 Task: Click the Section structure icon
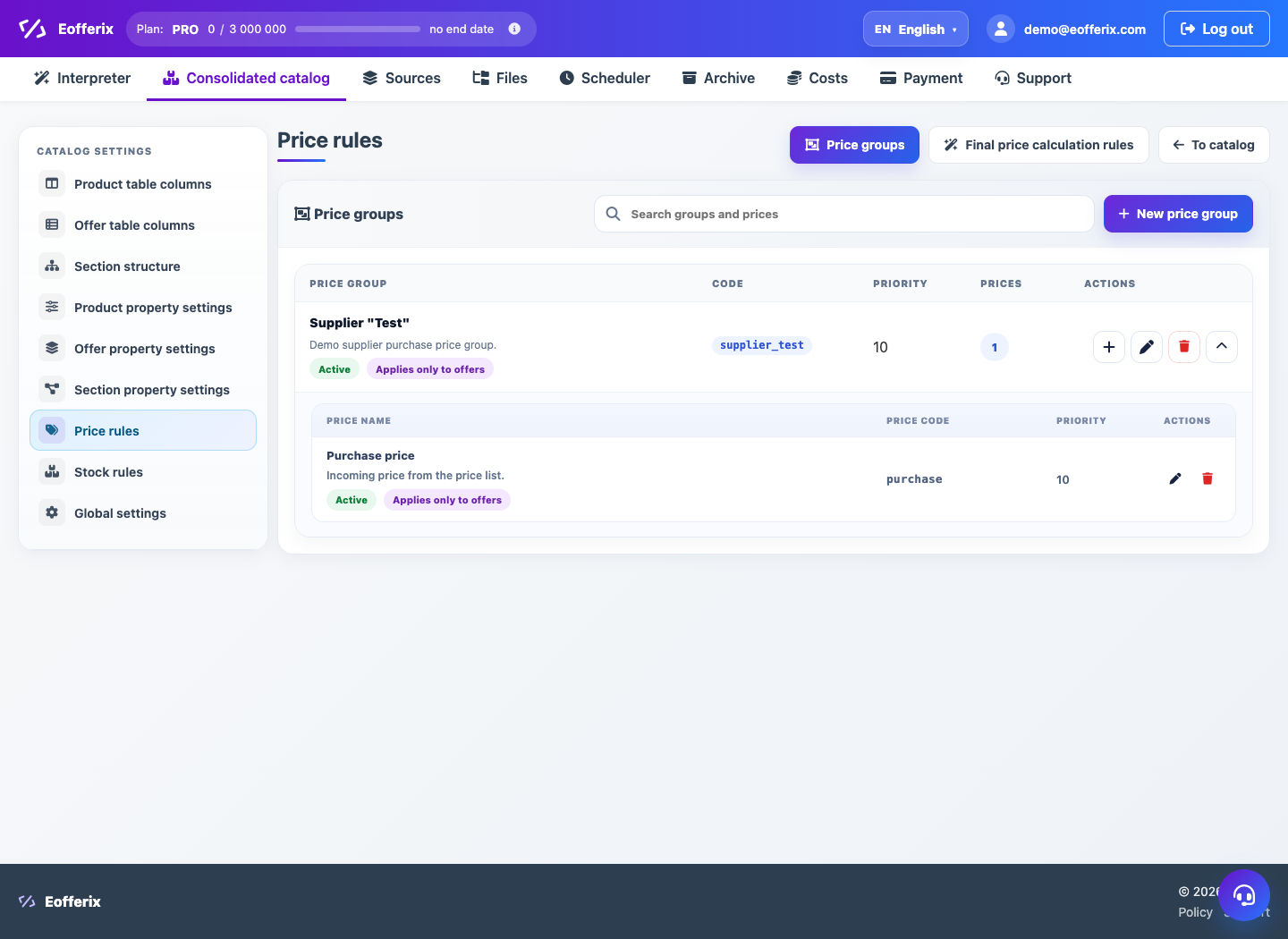pos(52,266)
